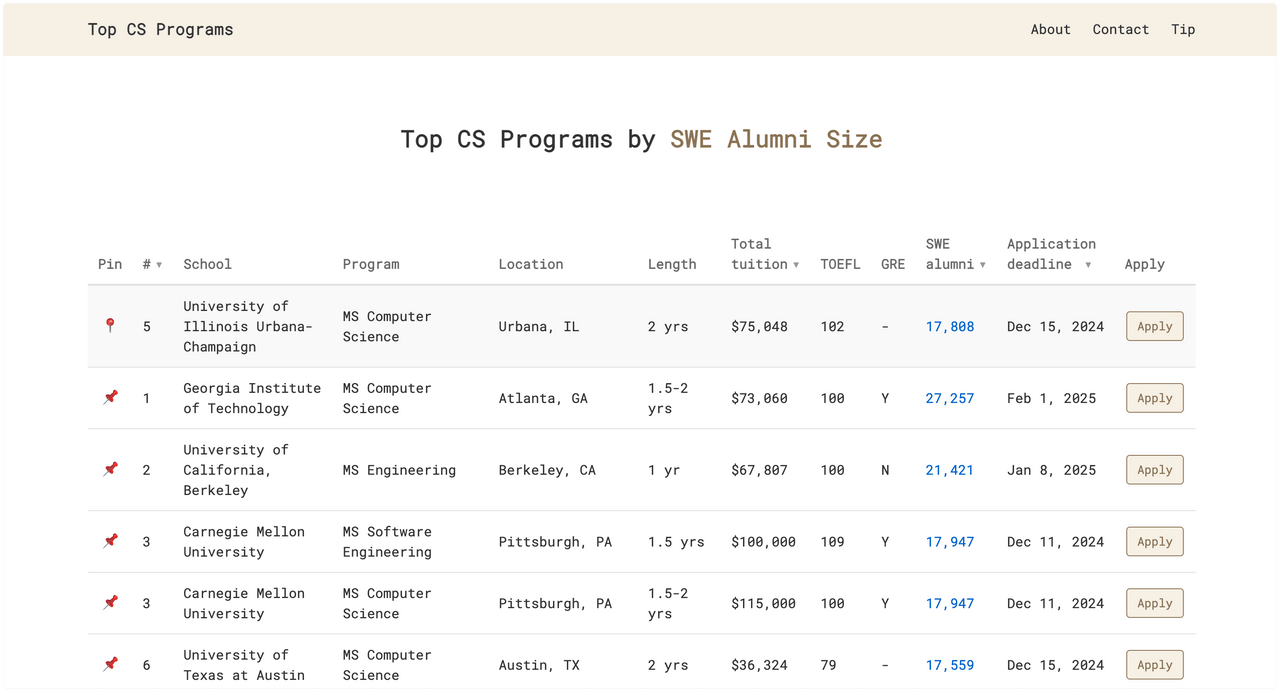
Task: Go to Top CS Programs home
Action: click(160, 29)
